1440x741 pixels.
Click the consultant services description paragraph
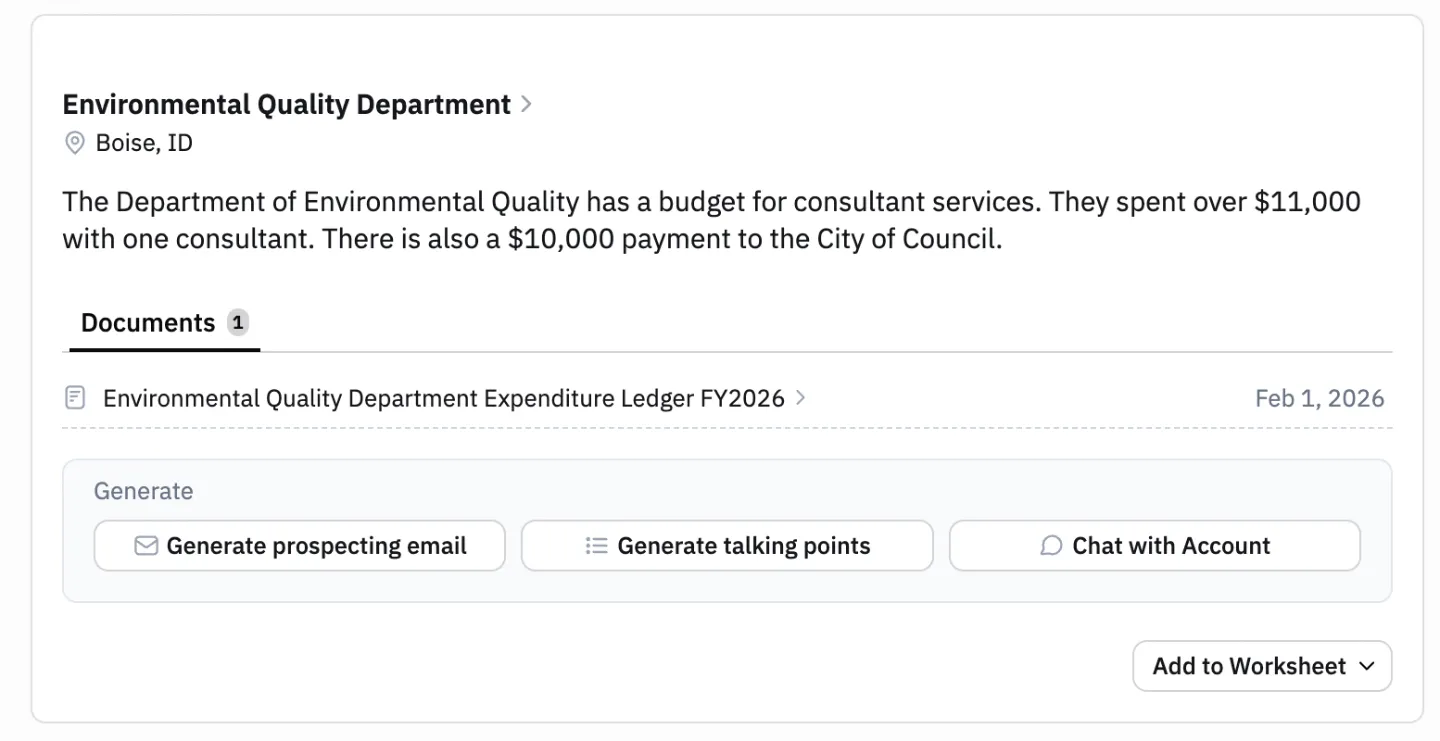point(711,221)
